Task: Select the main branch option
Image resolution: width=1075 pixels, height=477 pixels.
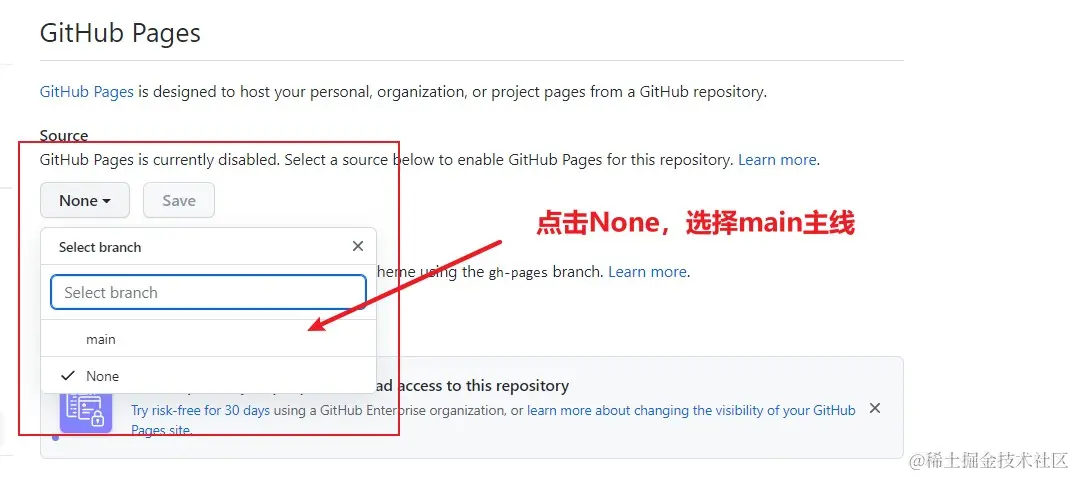Action: point(101,339)
